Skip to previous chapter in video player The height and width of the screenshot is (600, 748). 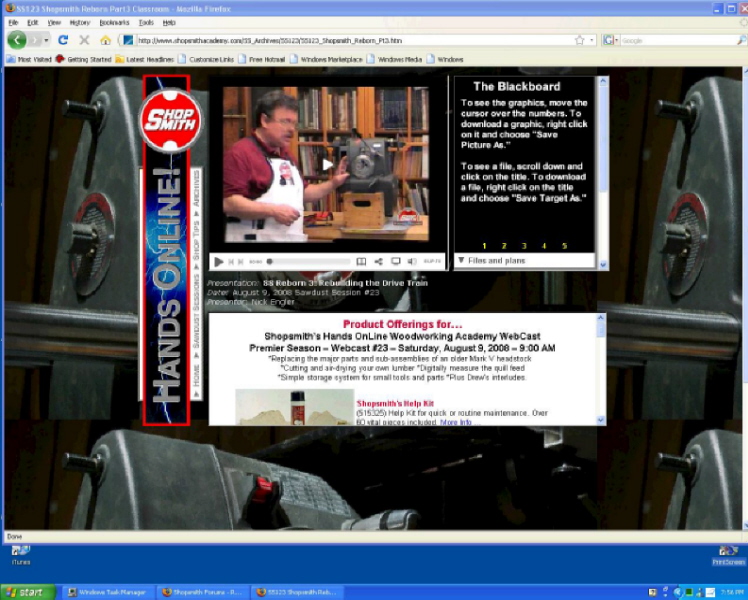(231, 261)
